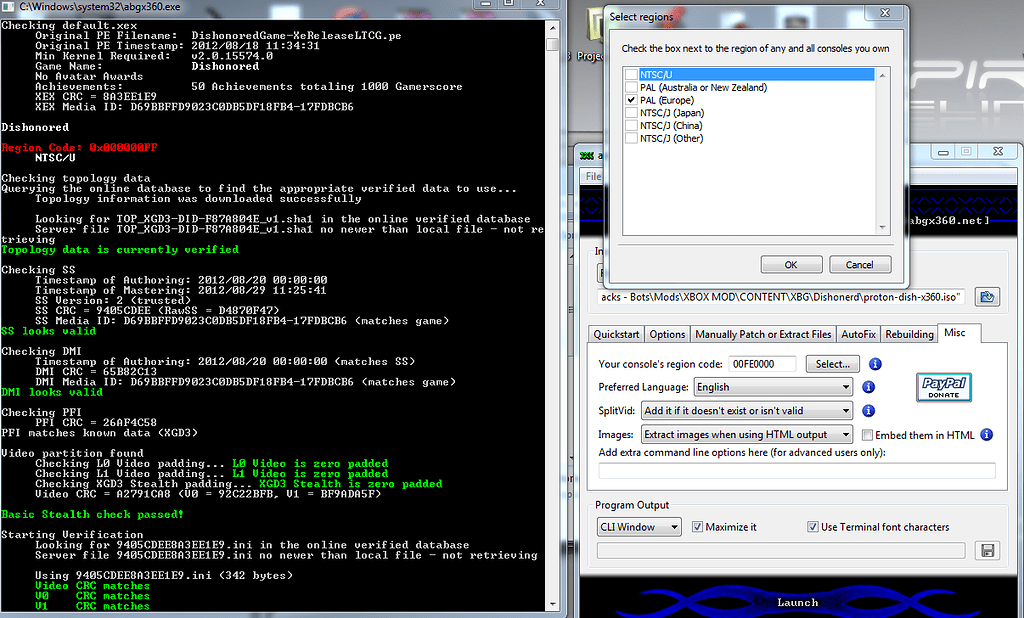Click the info icon beside region code Select button

pyautogui.click(x=875, y=364)
